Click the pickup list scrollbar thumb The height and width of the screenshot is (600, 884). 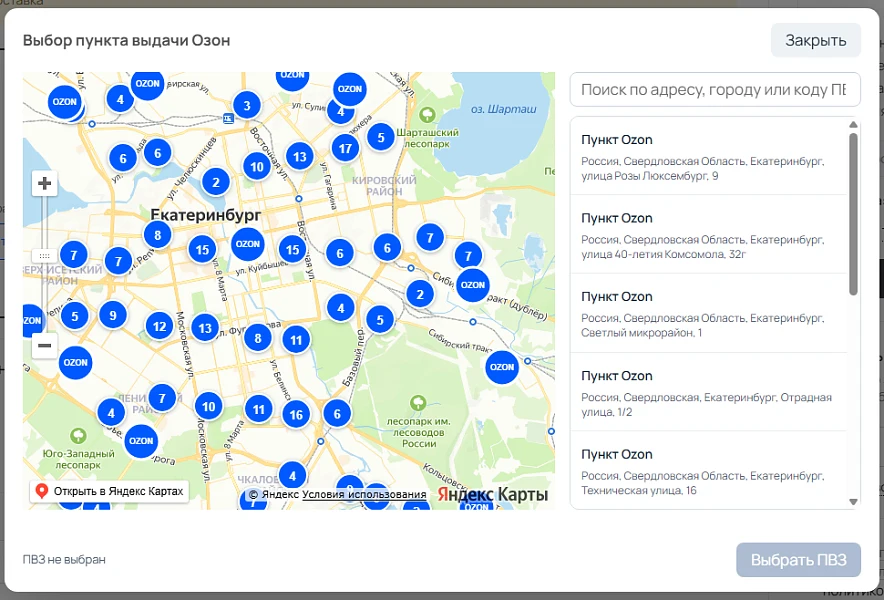tap(853, 214)
